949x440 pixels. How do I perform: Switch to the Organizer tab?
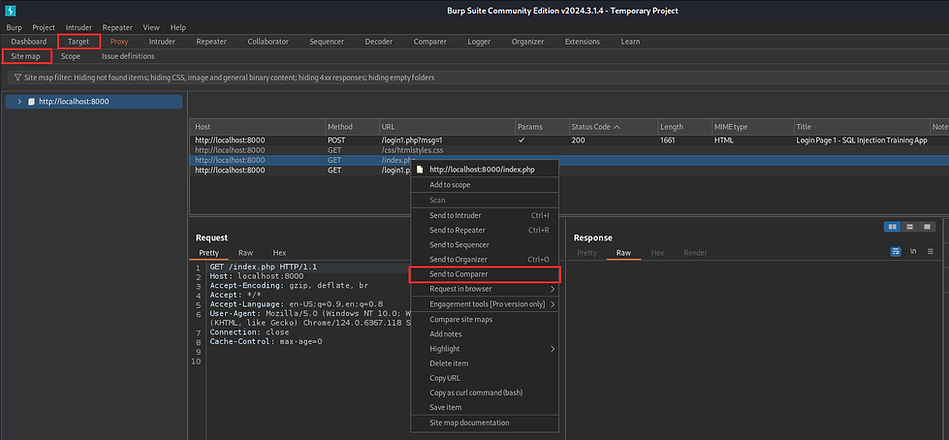[x=528, y=42]
